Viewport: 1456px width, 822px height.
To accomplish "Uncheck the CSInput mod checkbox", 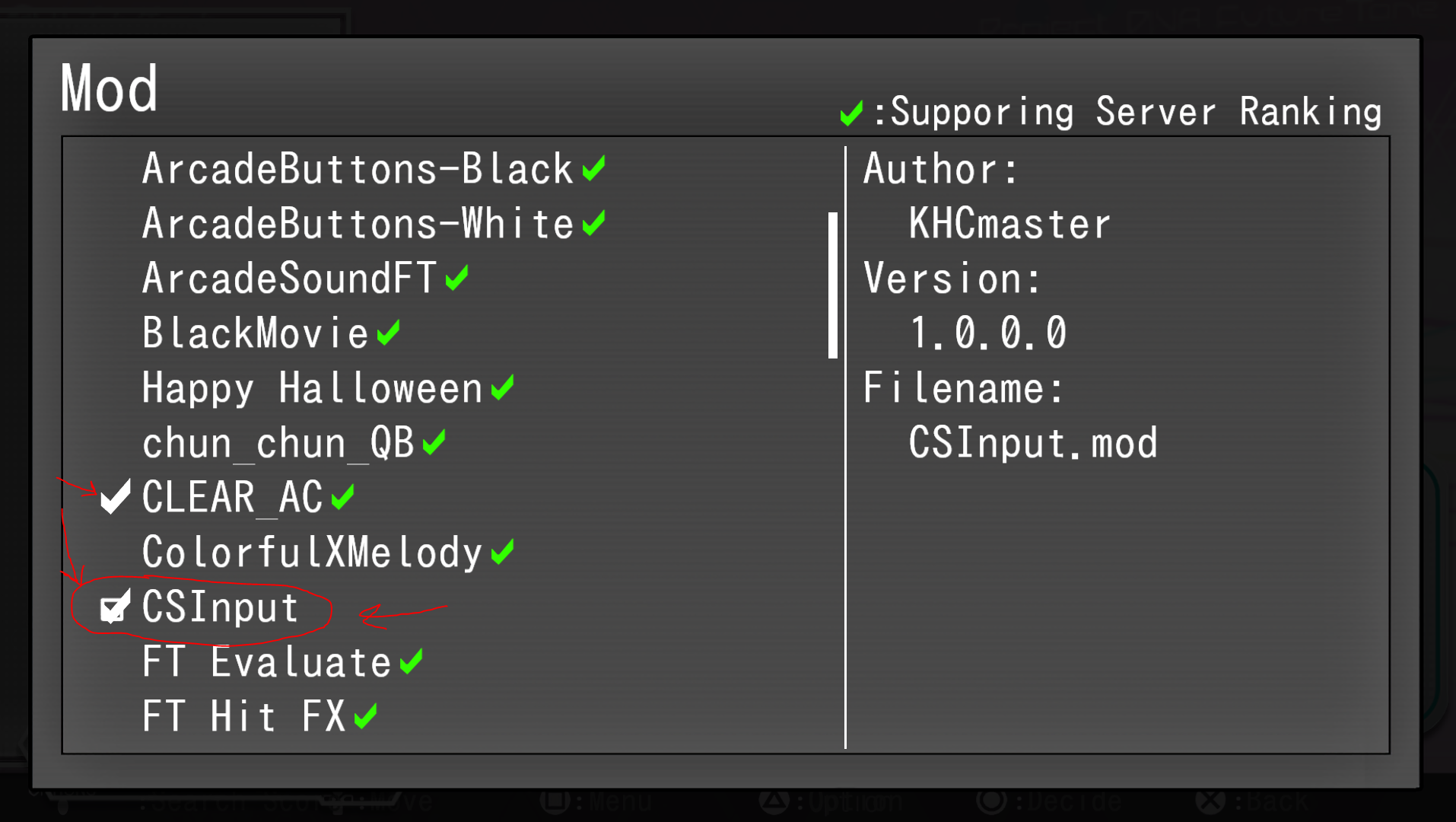I will click(115, 607).
